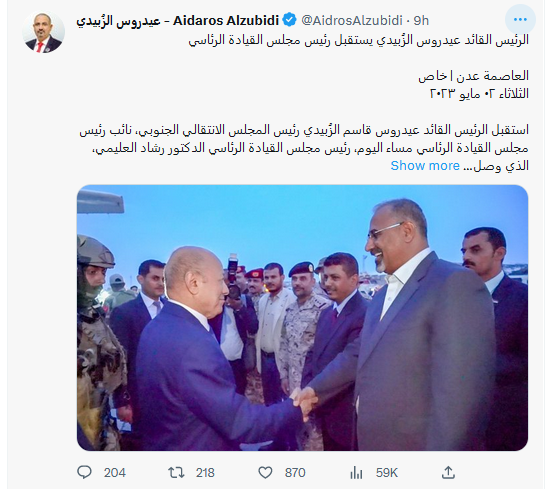Open the view analytics bar chart icon
Screen dimensions: 557x489
point(356,473)
